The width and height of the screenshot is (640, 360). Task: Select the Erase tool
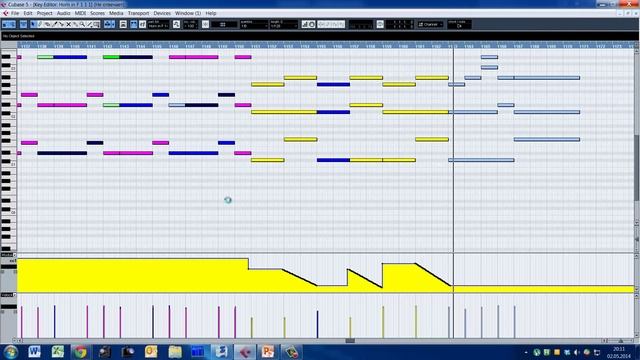click(47, 24)
